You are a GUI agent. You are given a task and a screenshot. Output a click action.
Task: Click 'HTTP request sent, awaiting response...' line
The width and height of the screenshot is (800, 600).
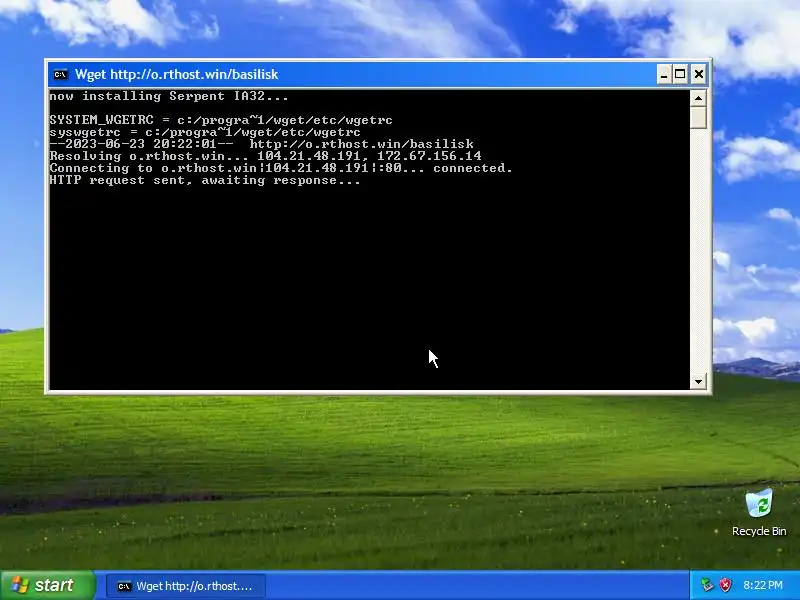click(205, 181)
